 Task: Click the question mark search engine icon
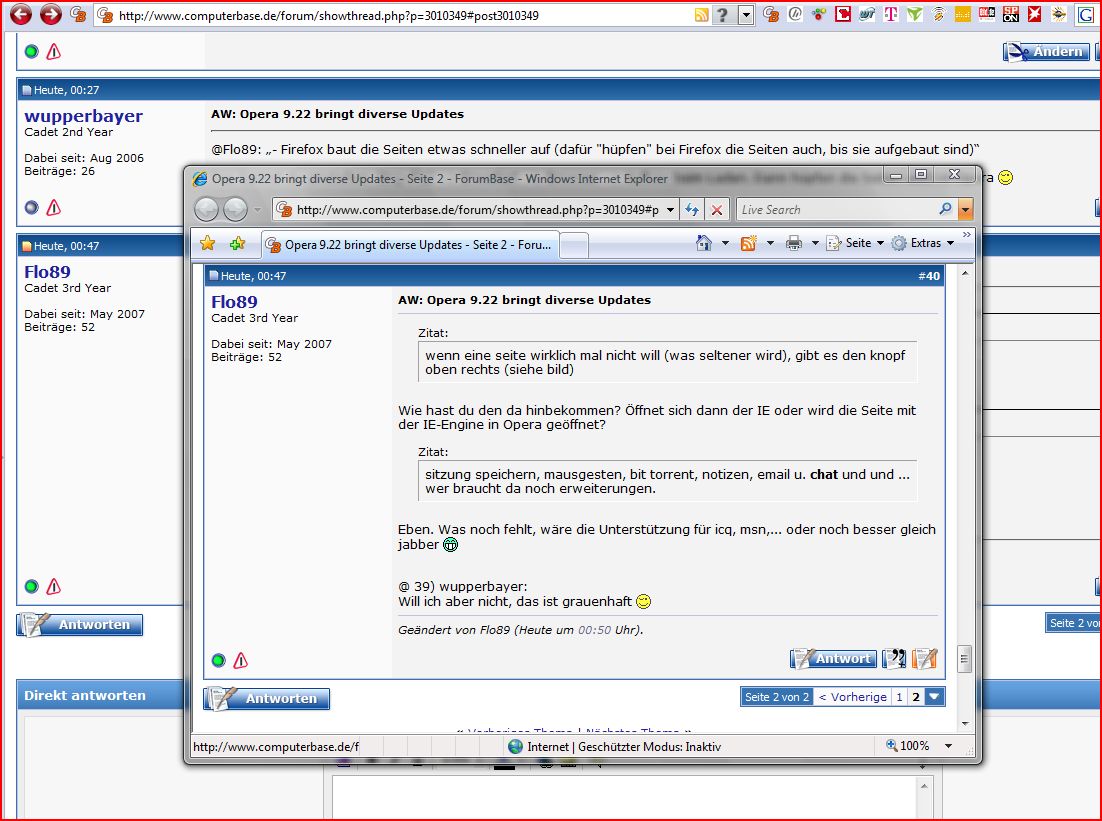(722, 15)
